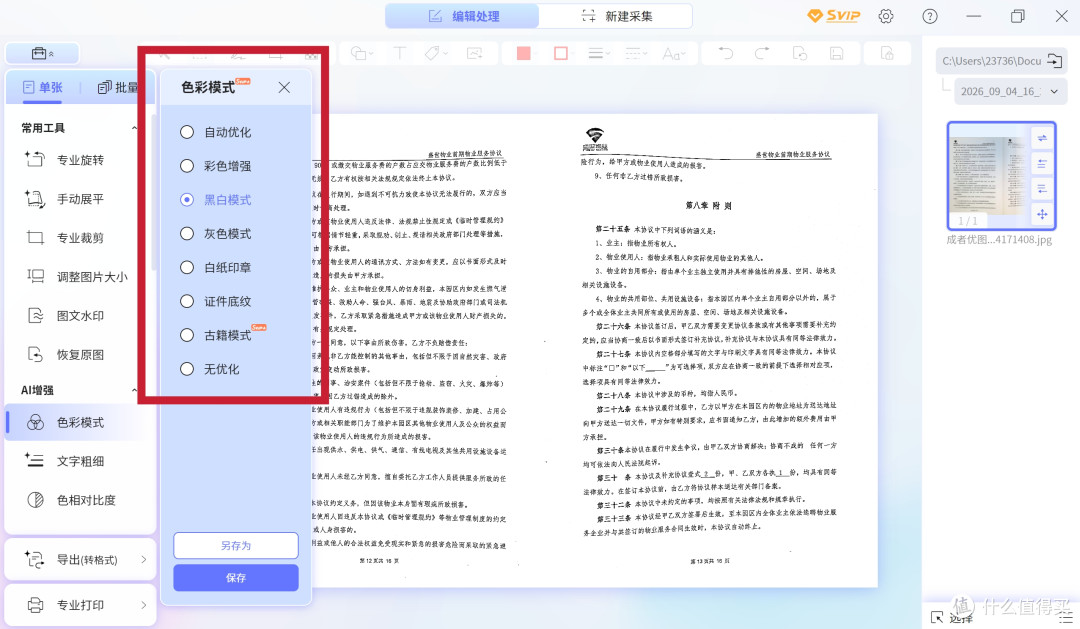Image resolution: width=1080 pixels, height=629 pixels.
Task: Click the undo arrow icon
Action: click(725, 54)
